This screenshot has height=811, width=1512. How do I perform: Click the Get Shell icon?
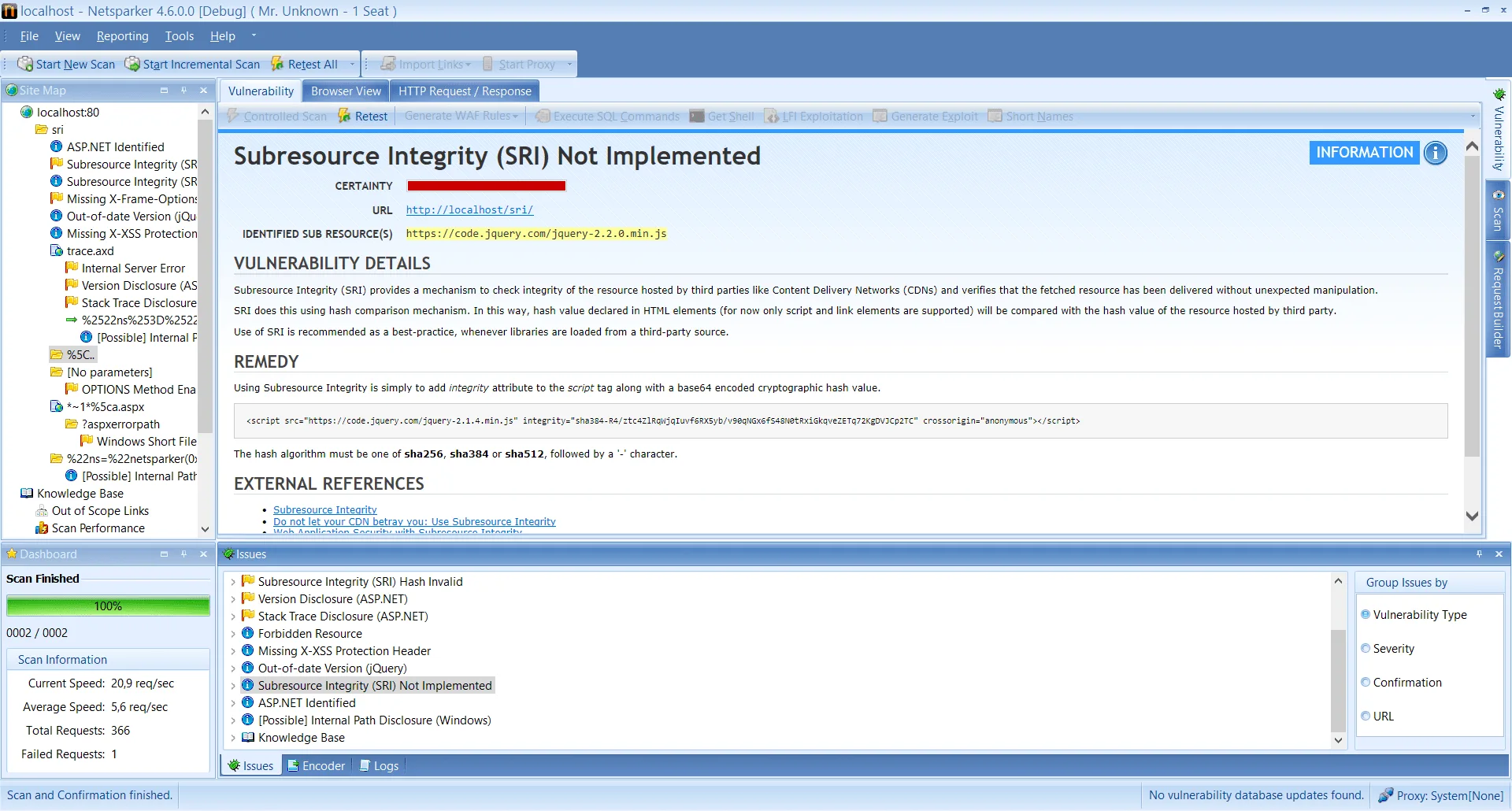(697, 116)
